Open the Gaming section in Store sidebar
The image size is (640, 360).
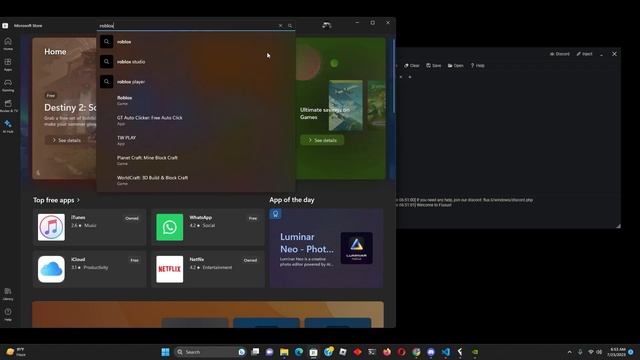8,85
